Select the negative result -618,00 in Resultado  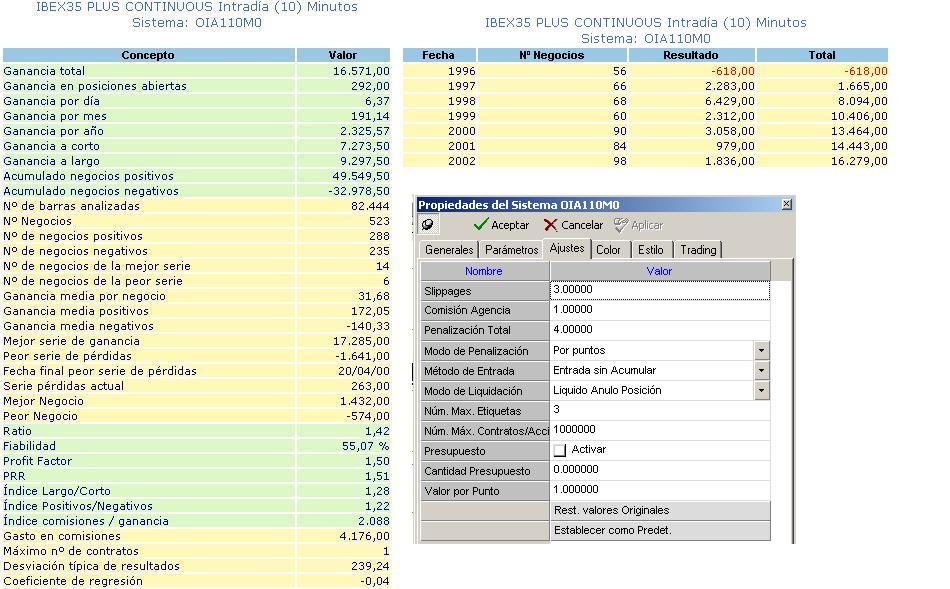coord(732,71)
